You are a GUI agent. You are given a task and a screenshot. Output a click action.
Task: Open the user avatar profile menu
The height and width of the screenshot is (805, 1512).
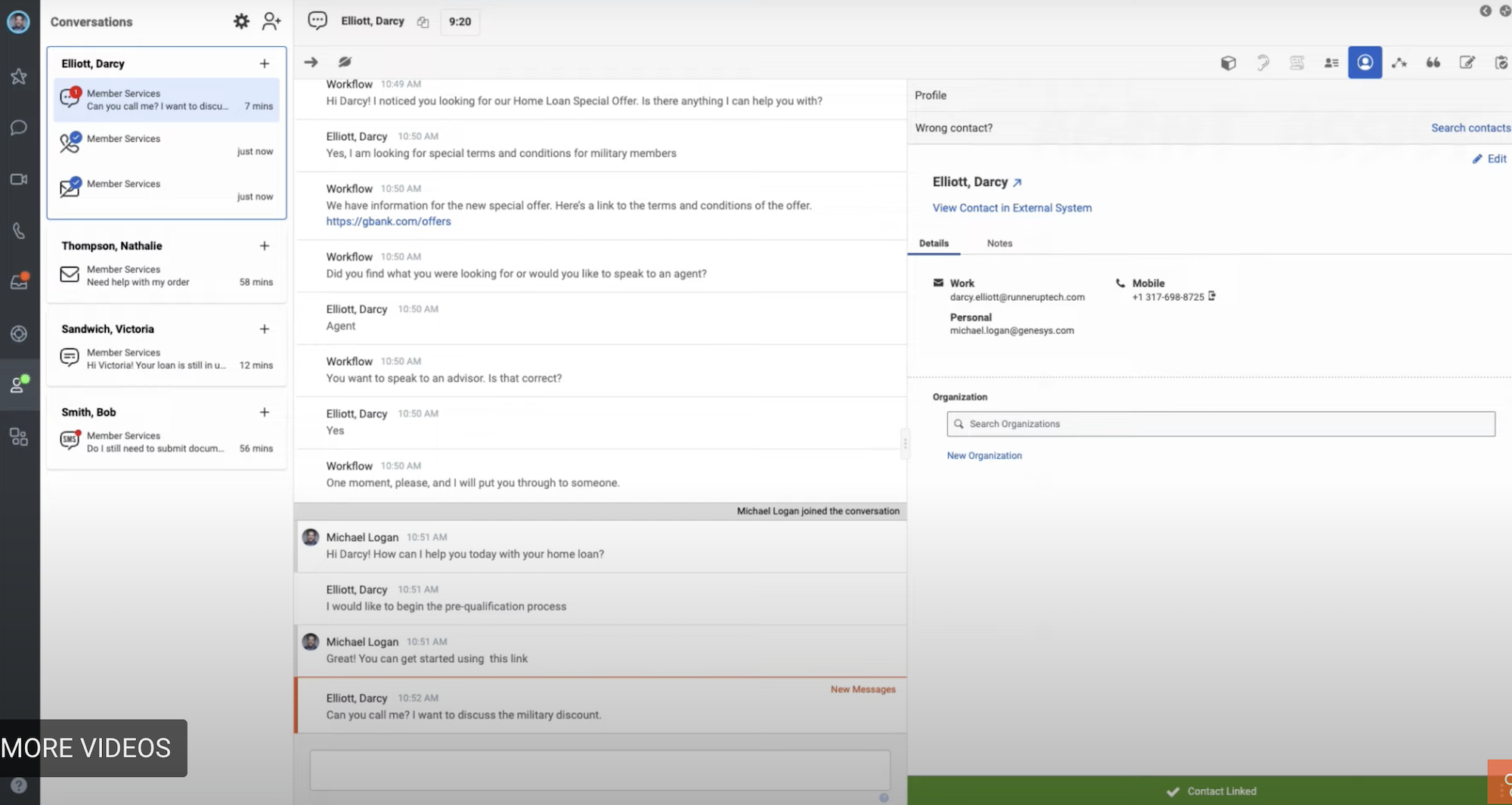(x=18, y=22)
